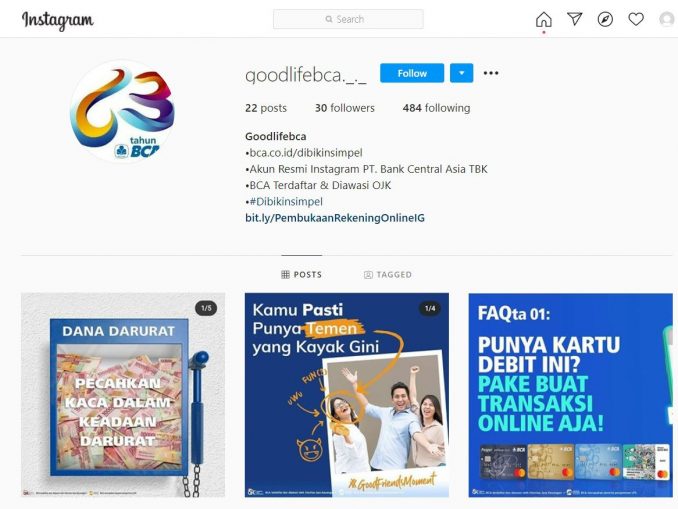This screenshot has height=509, width=678.
Task: Open direct messages paper plane icon
Action: (x=574, y=19)
